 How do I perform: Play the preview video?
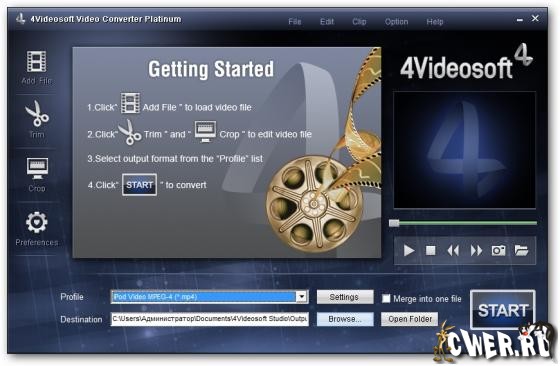409,251
